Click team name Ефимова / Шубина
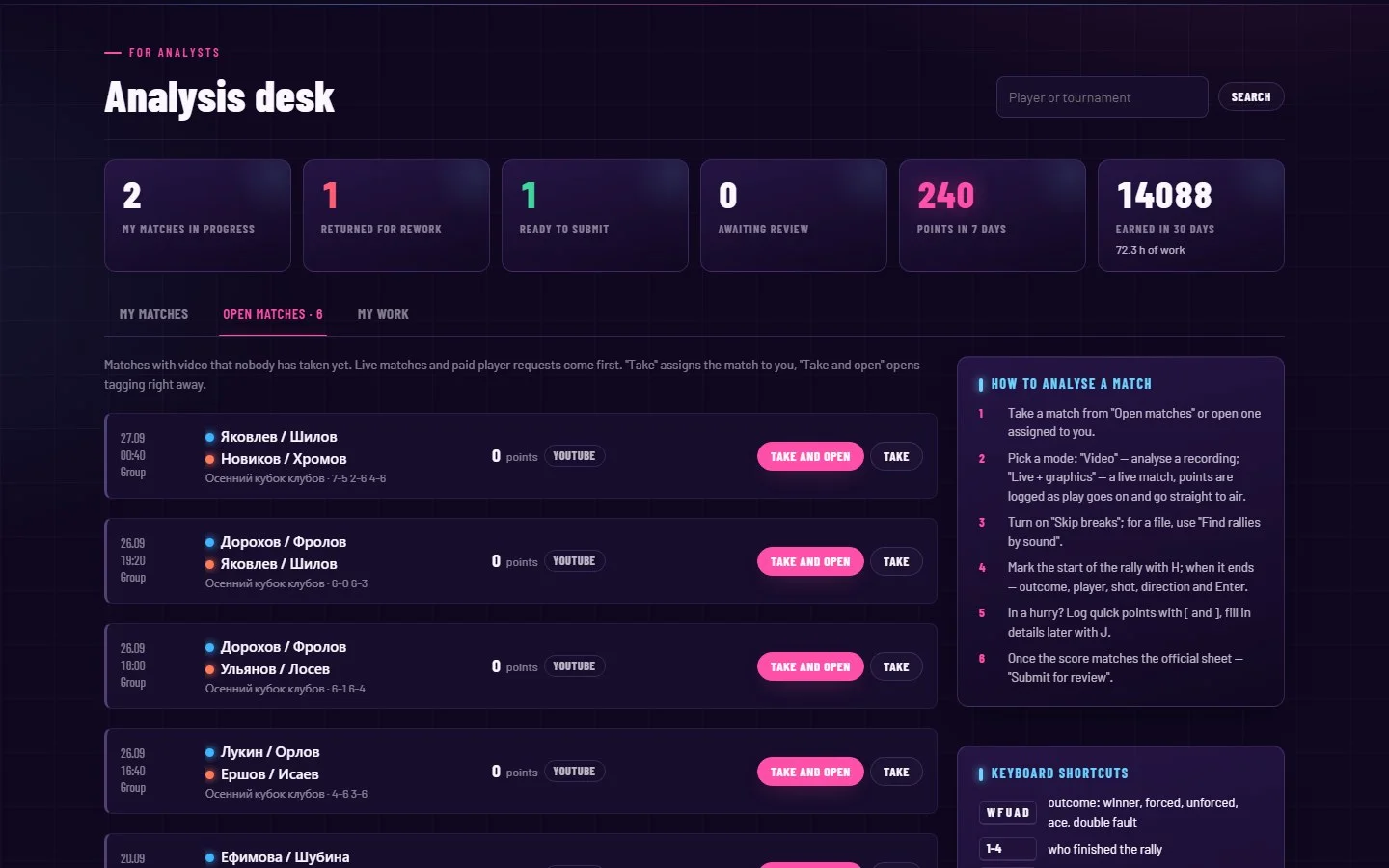The image size is (1389, 868). [x=285, y=857]
